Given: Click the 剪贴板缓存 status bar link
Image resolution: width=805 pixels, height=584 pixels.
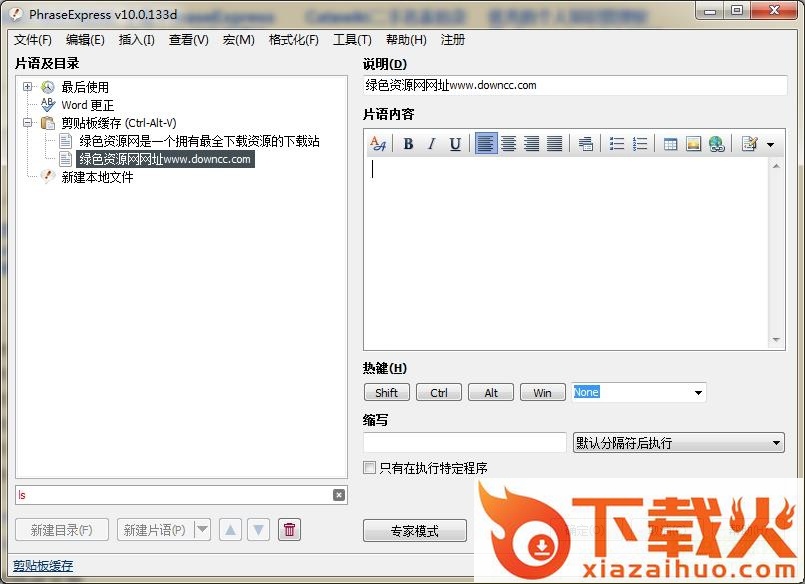Looking at the screenshot, I should point(43,566).
